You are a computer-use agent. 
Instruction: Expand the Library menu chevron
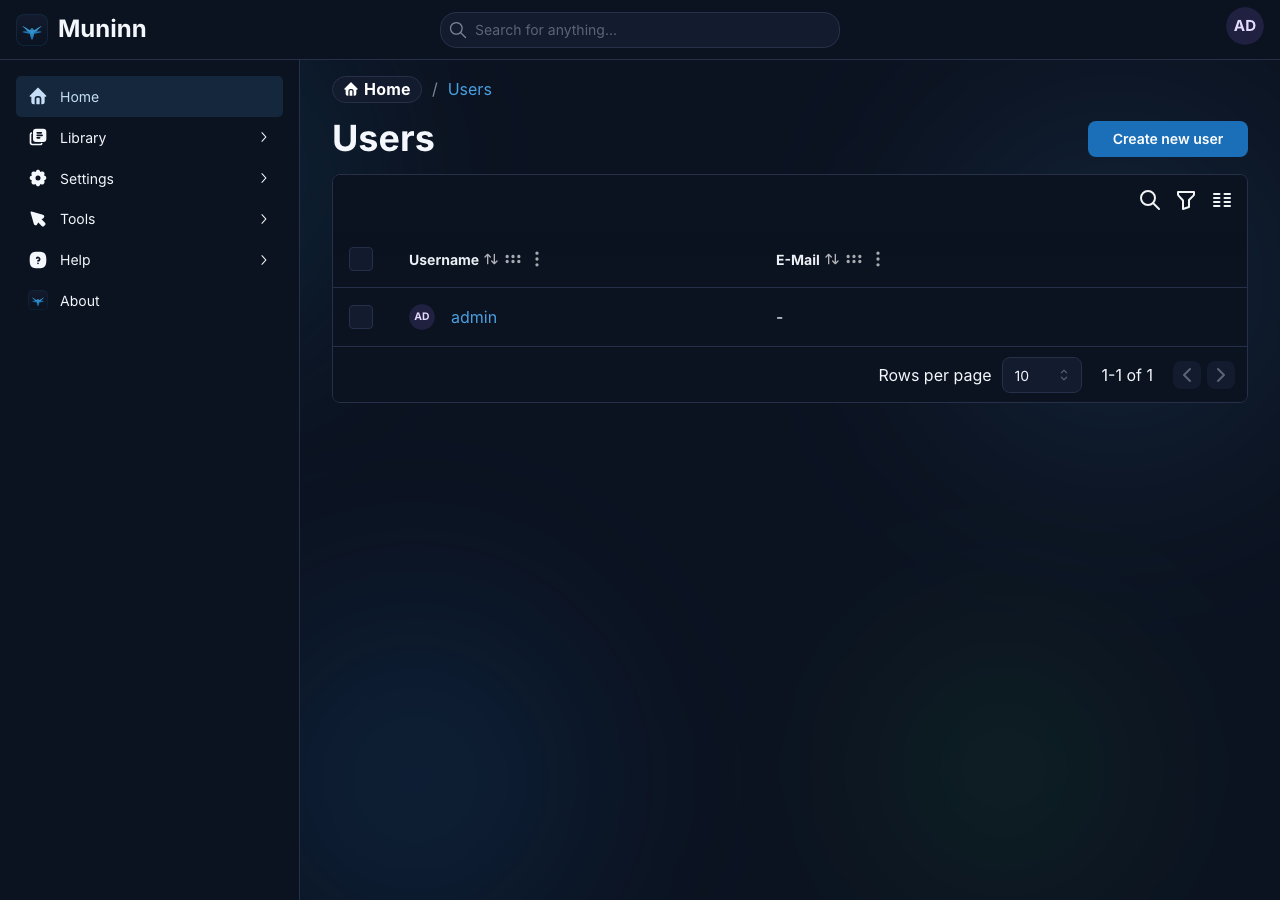click(x=264, y=137)
